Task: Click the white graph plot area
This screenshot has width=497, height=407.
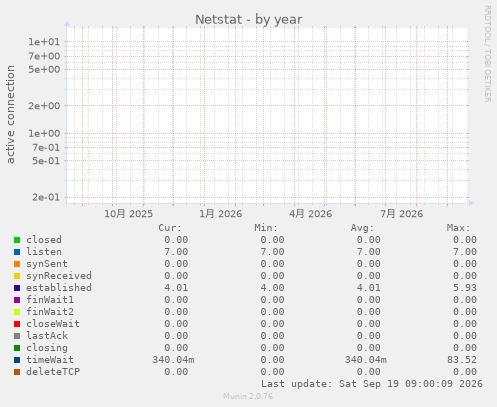Action: pyautogui.click(x=267, y=115)
